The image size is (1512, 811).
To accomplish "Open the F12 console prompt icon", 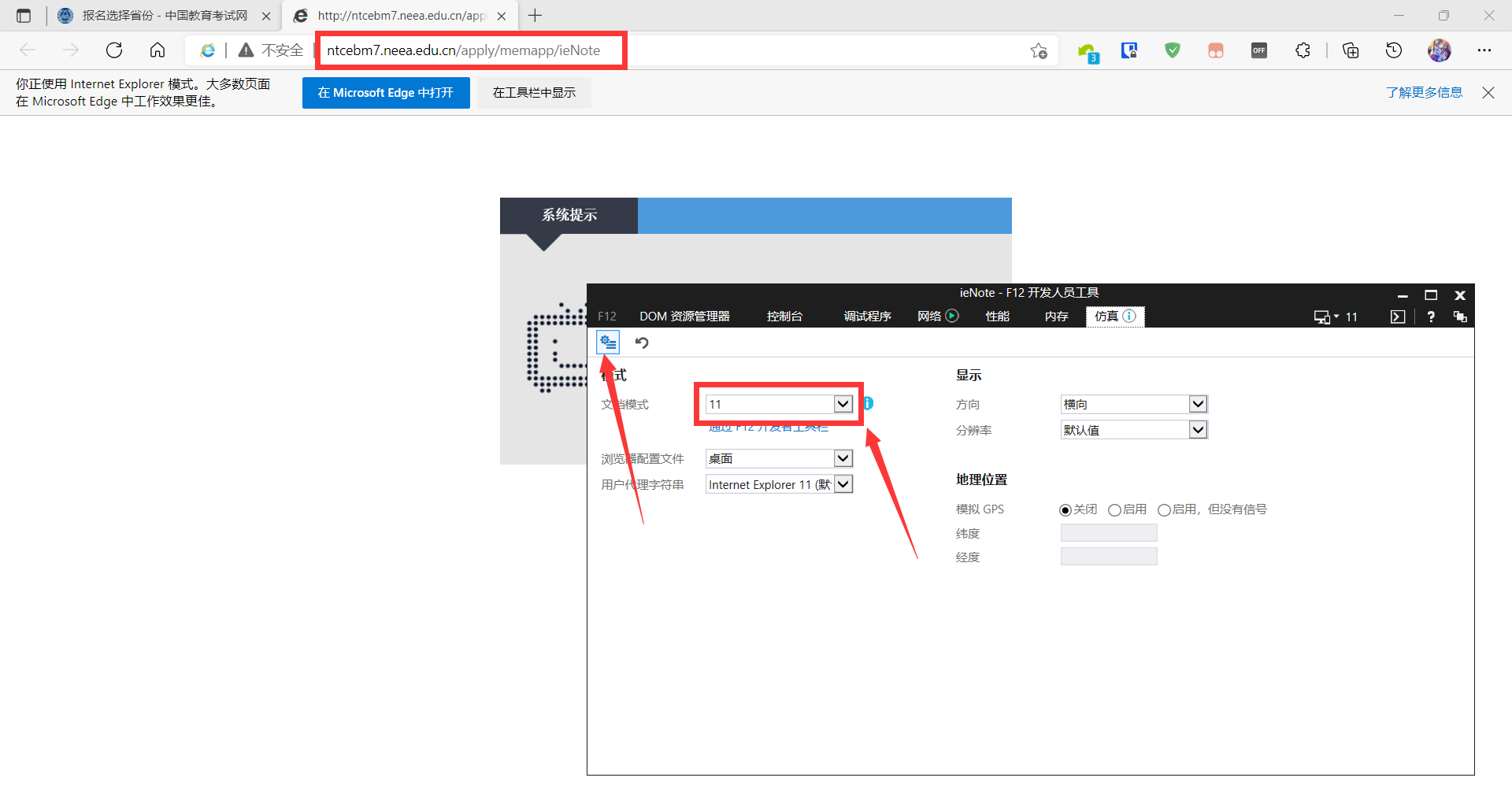I will [1398, 317].
